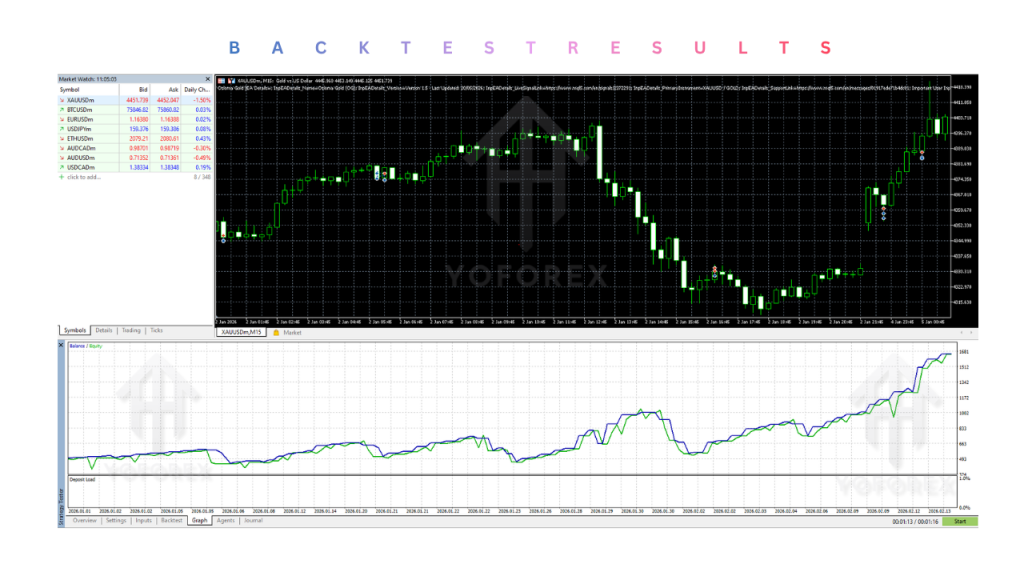This screenshot has width=1024, height=576.
Task: Click the 'click to add...' symbol field
Action: coord(84,177)
